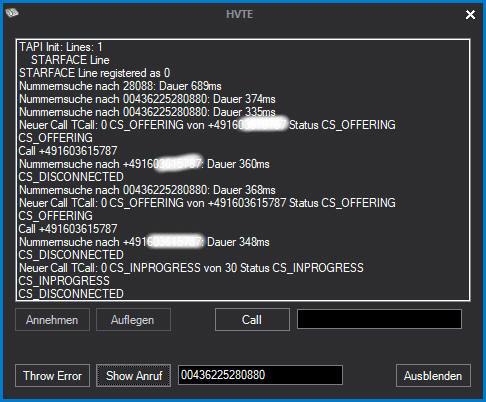Image resolution: width=486 pixels, height=402 pixels.
Task: Click the Dauer 368ms log line
Action: point(147,190)
